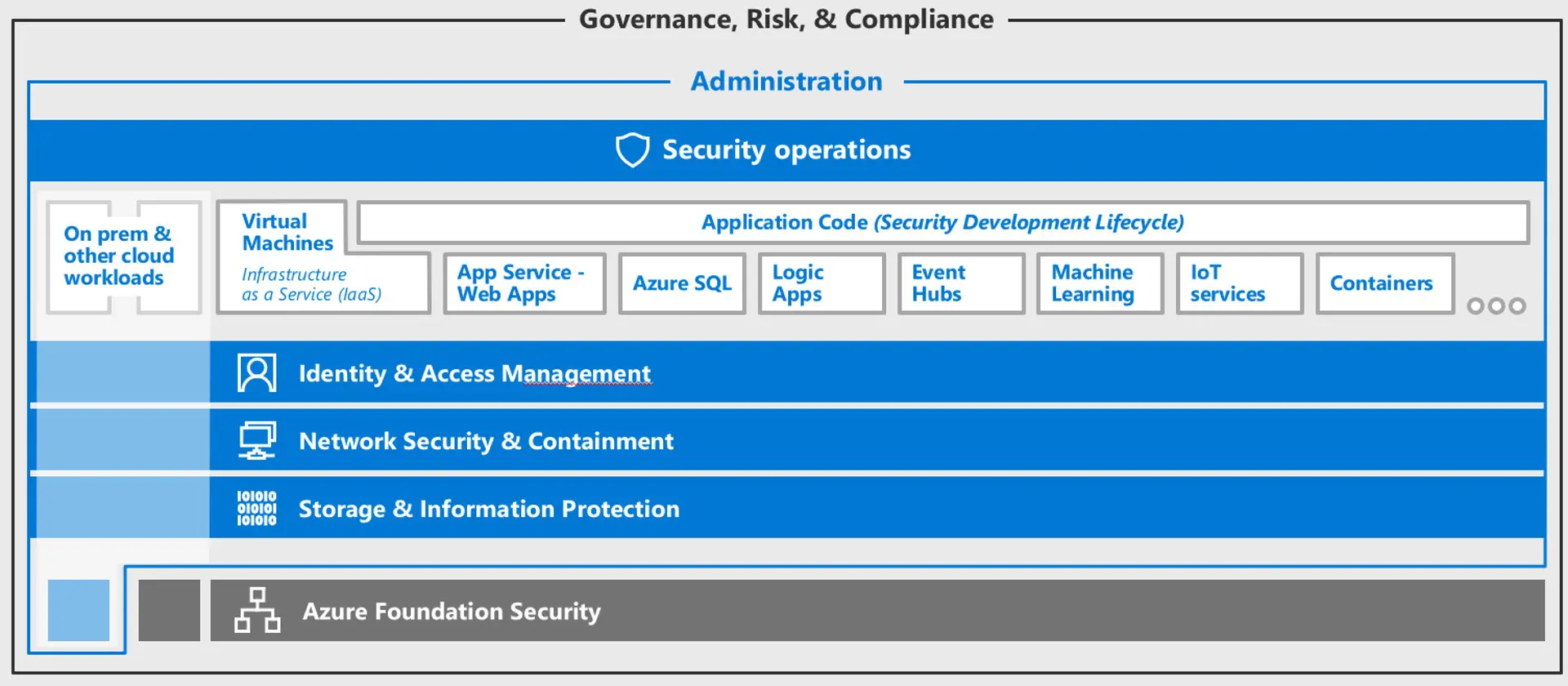Select the Administration heading
The height and width of the screenshot is (686, 1568).
pyautogui.click(x=786, y=81)
